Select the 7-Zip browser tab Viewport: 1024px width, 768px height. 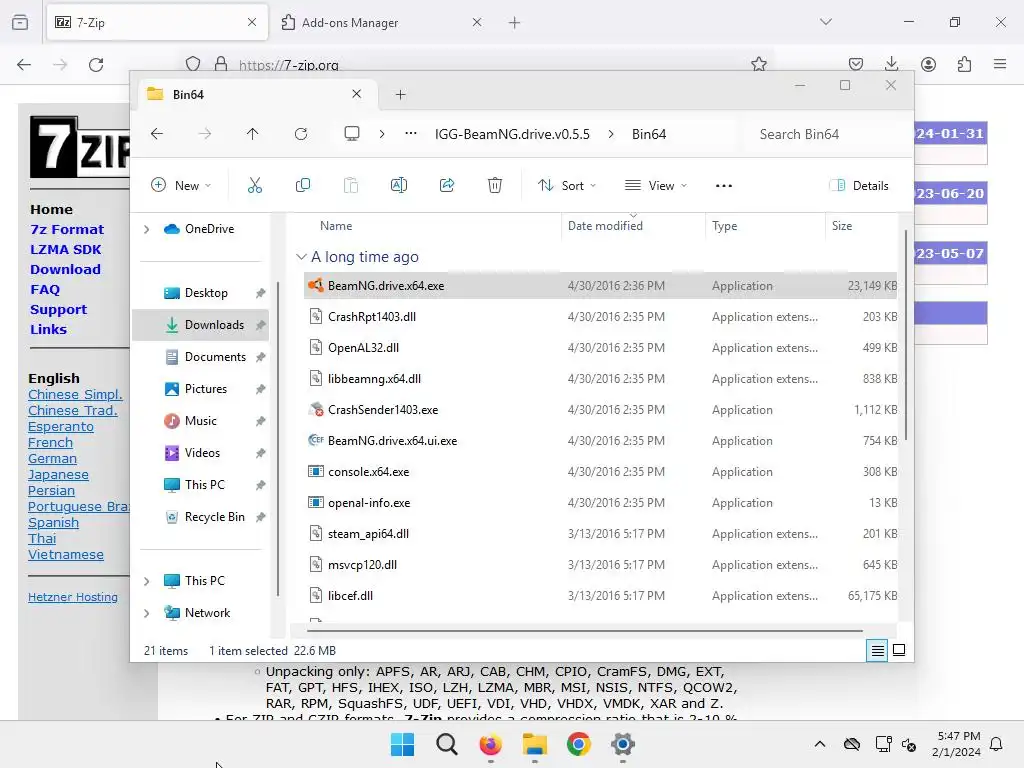[x=157, y=23]
